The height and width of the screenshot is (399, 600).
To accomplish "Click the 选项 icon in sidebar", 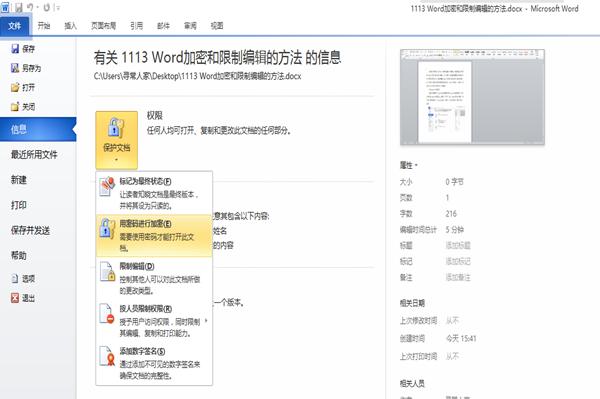I will (x=15, y=278).
